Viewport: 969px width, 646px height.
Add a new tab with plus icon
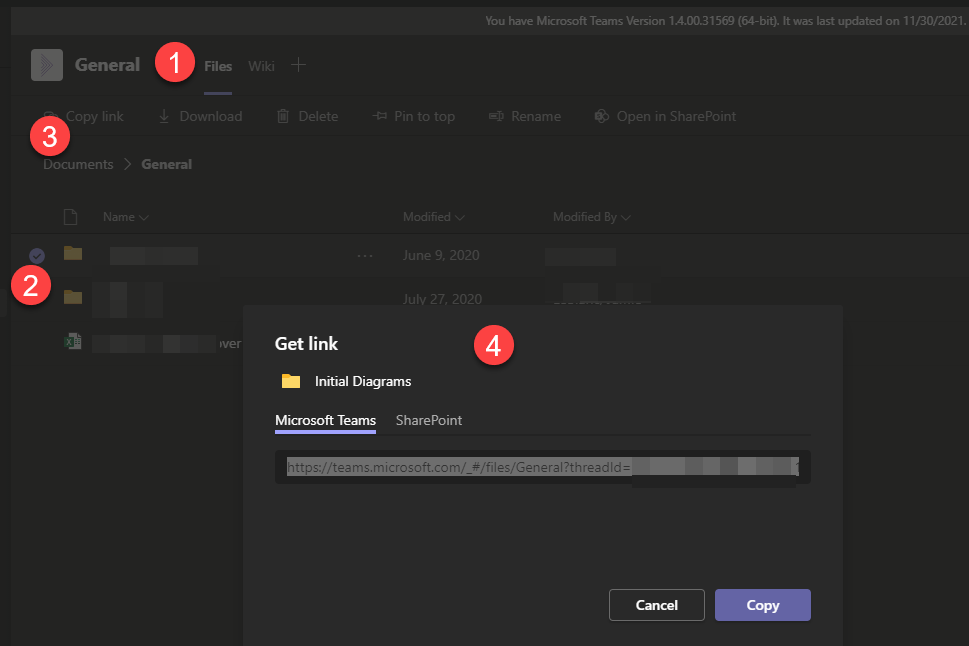(x=298, y=65)
